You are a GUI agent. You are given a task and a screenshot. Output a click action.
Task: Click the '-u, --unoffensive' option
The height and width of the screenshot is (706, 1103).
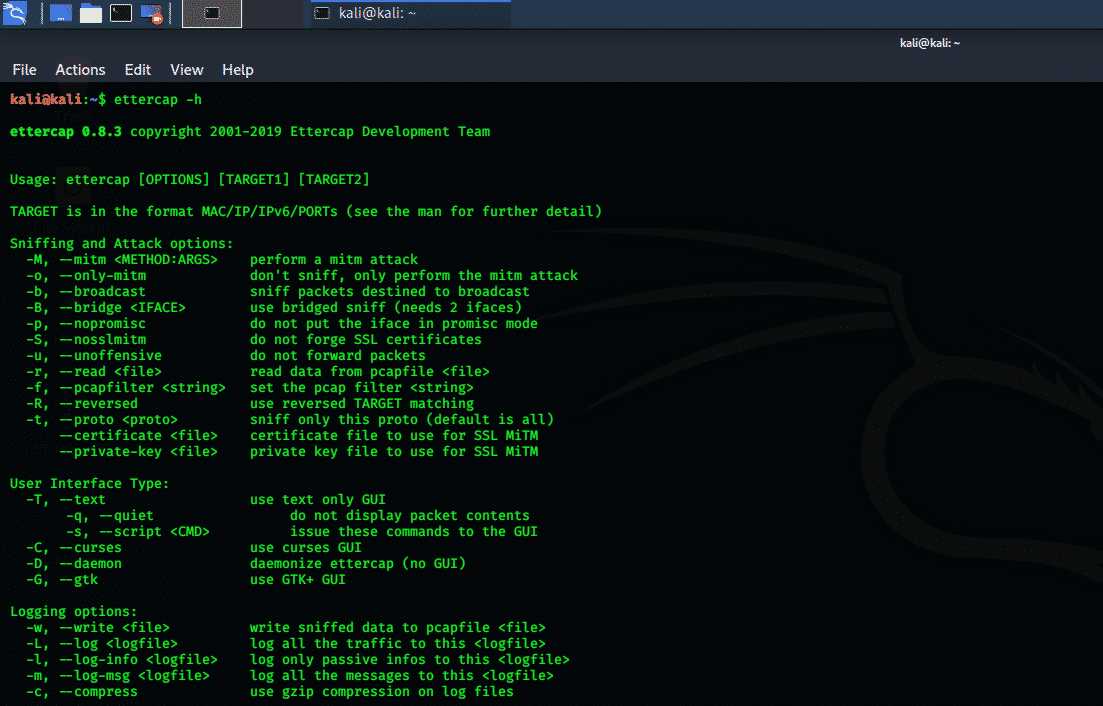coord(94,356)
